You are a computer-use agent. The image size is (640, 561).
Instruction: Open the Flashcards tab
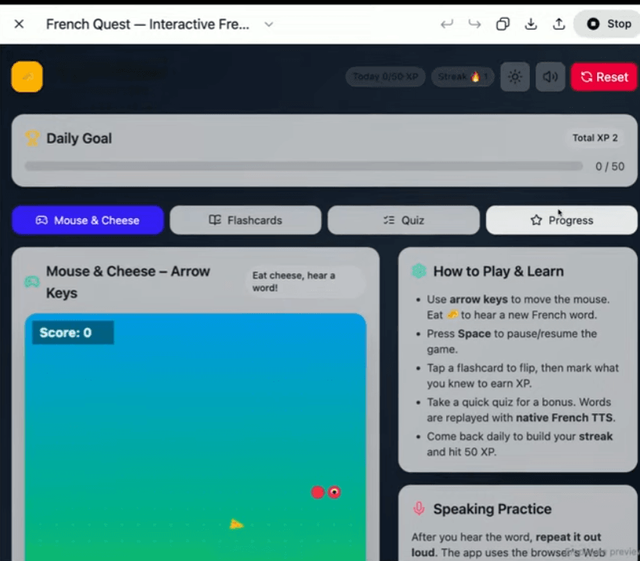245,220
